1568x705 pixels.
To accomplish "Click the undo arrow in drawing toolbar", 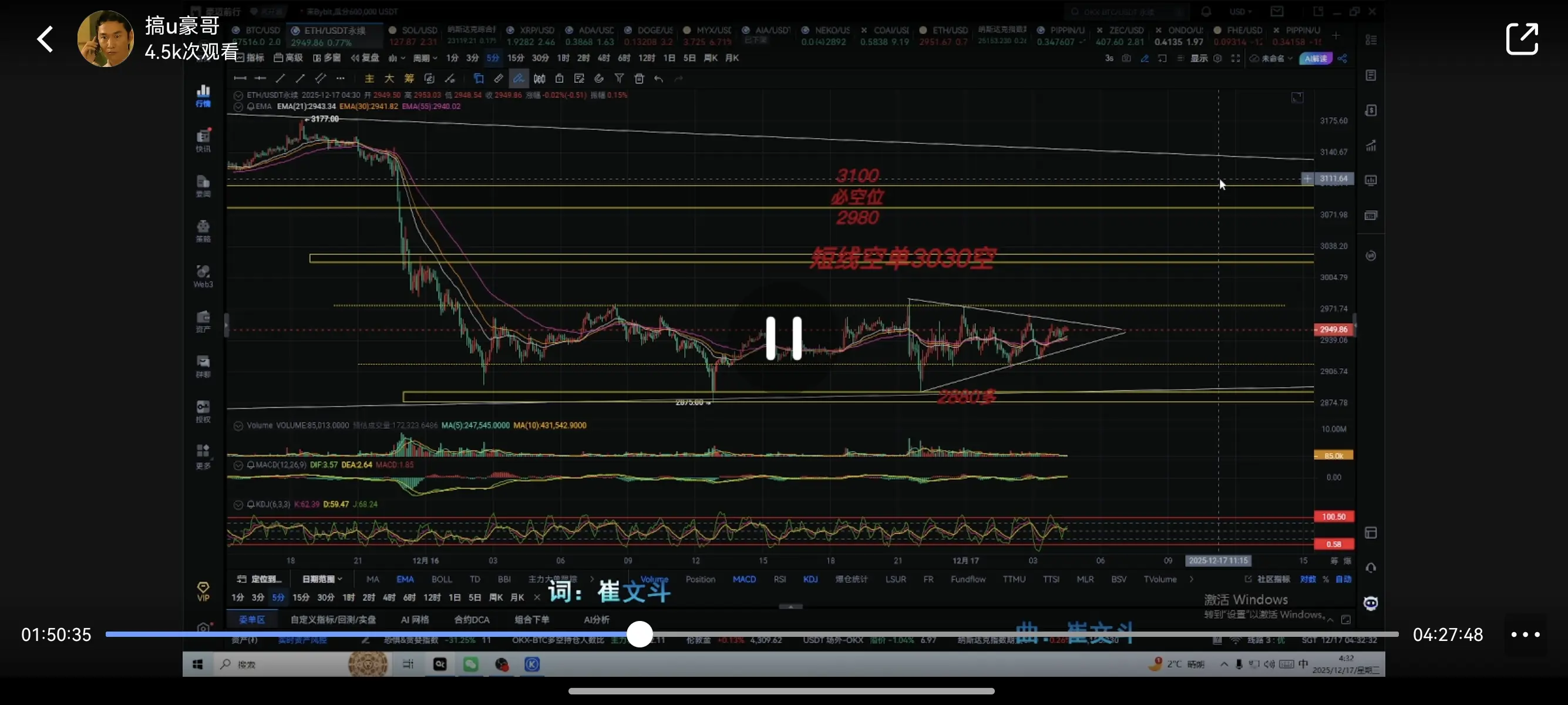I will [x=658, y=79].
